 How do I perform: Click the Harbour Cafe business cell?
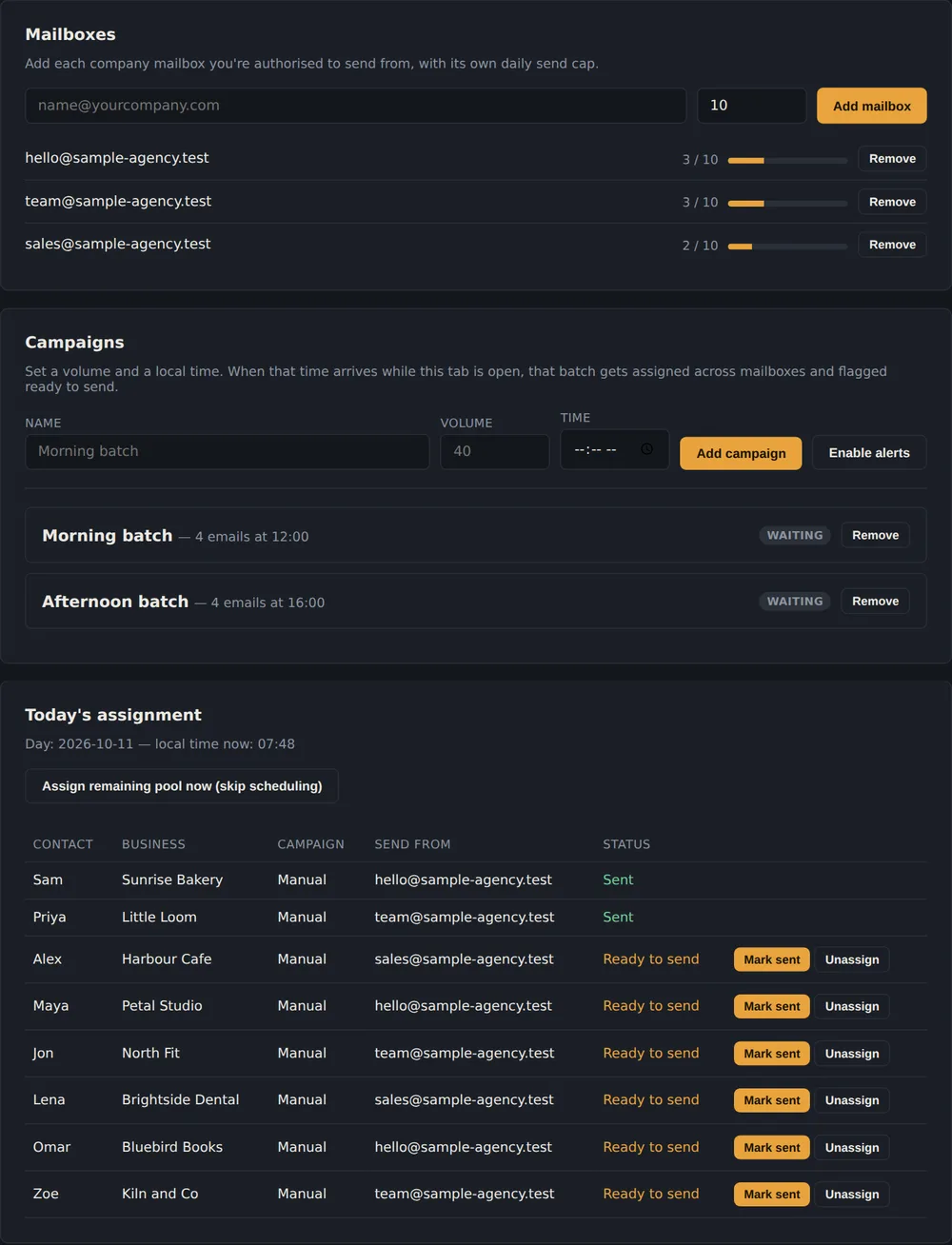[167, 958]
